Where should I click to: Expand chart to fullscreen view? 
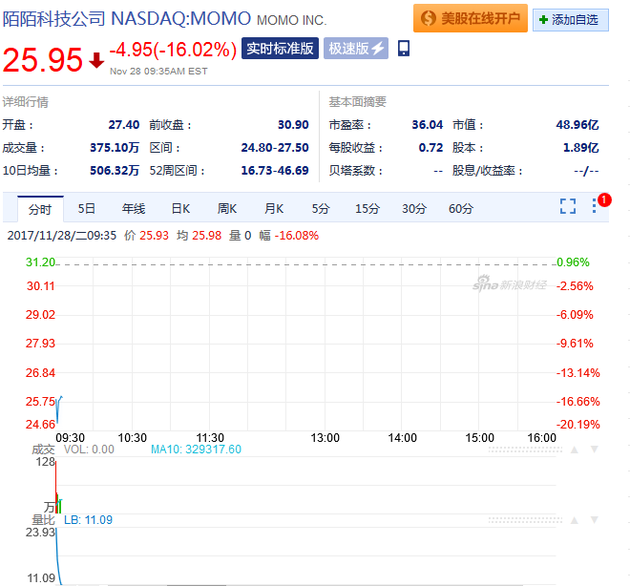(x=568, y=206)
